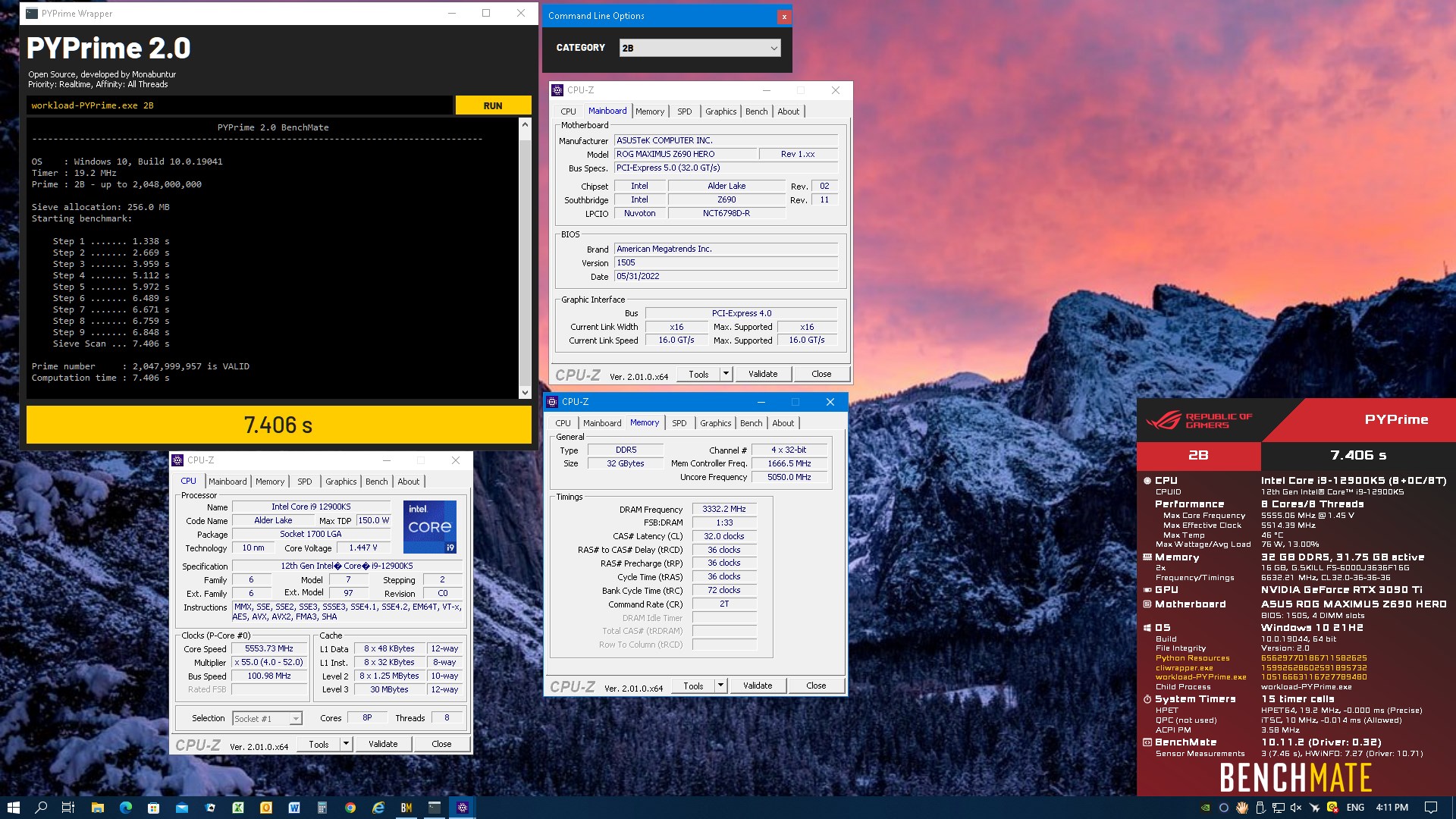Click Close button in Memory CPU-Z window
1456x819 pixels.
(816, 686)
